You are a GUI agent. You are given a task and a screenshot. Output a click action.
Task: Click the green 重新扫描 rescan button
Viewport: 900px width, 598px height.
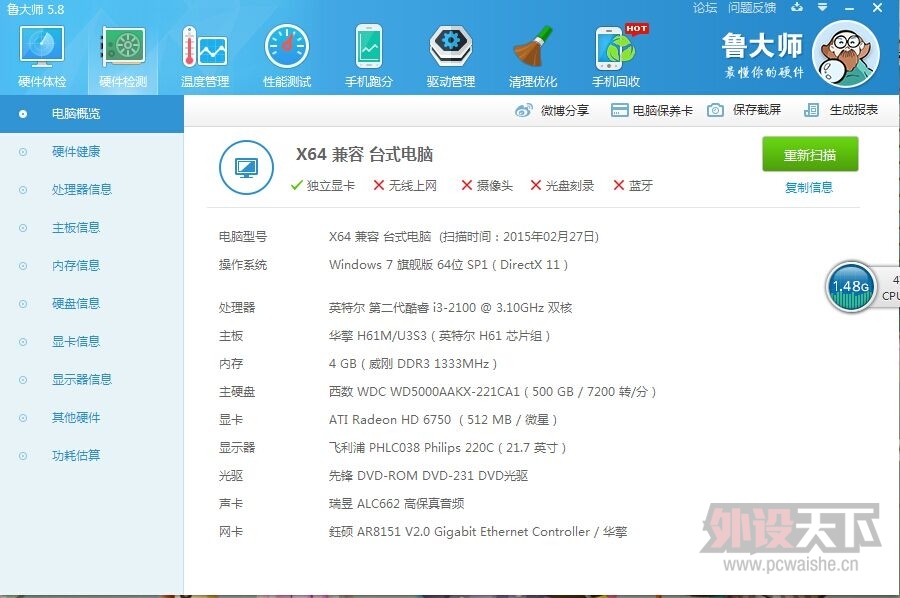(810, 154)
